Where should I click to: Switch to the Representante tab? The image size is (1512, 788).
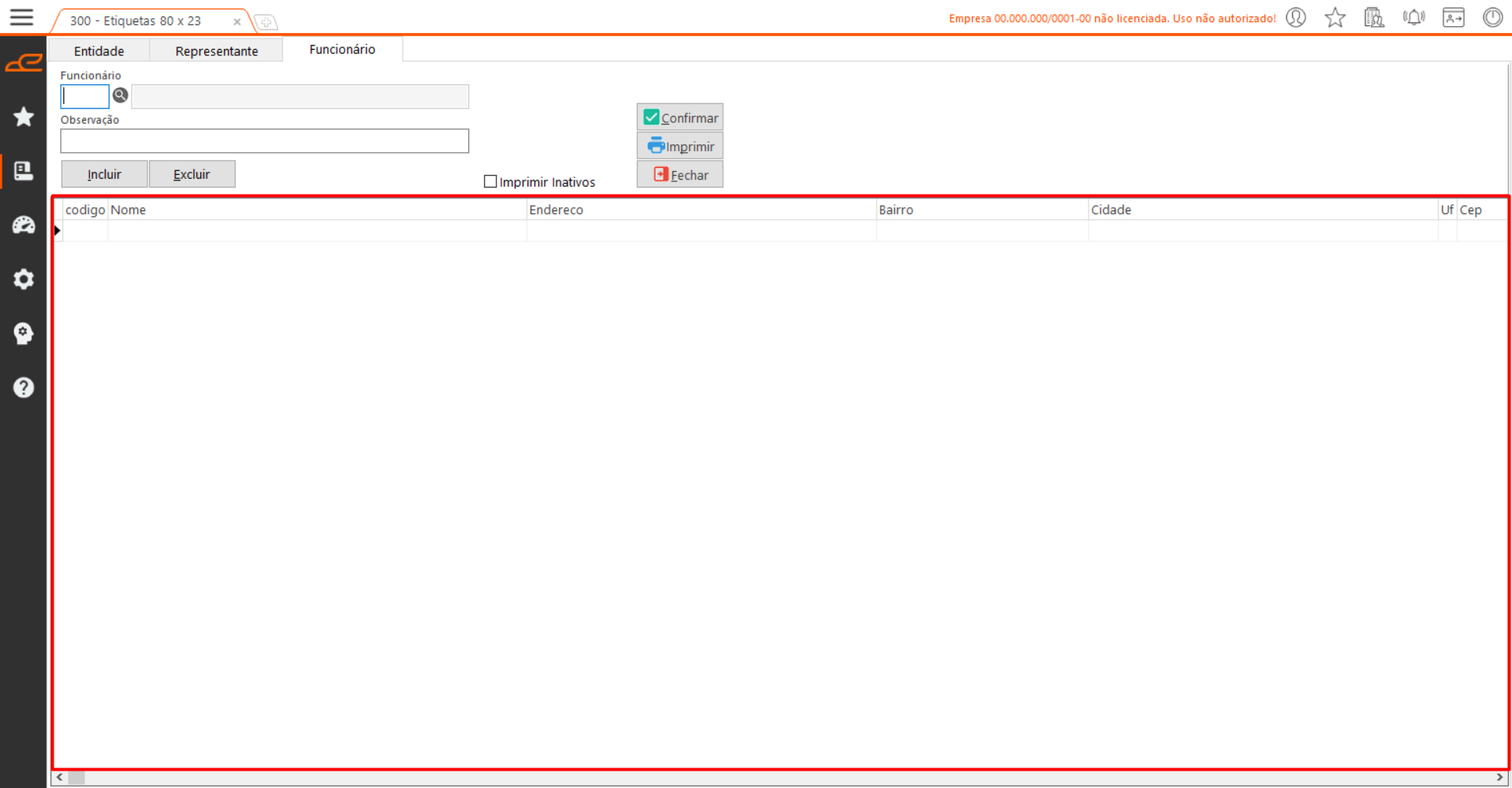coord(216,51)
